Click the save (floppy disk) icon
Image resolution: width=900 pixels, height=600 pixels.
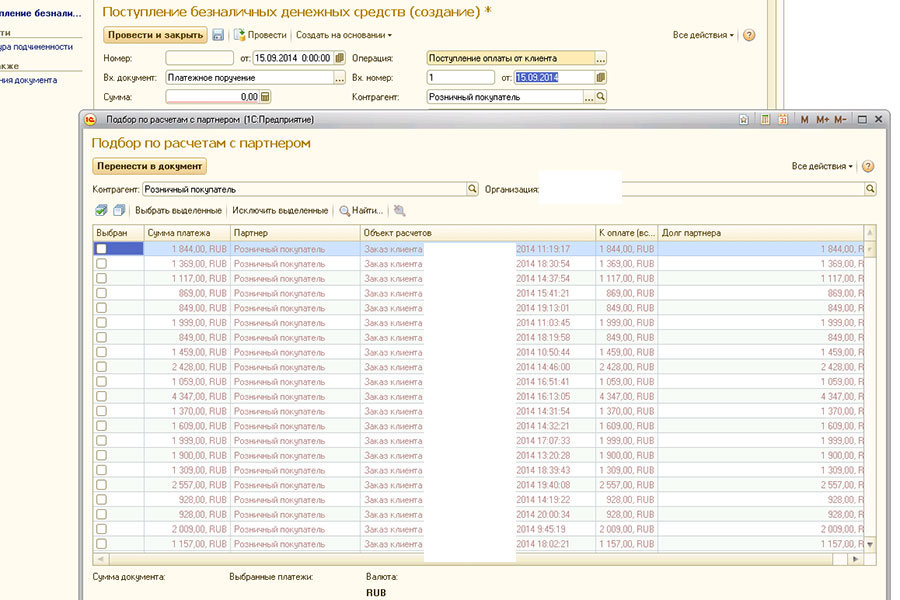click(218, 35)
